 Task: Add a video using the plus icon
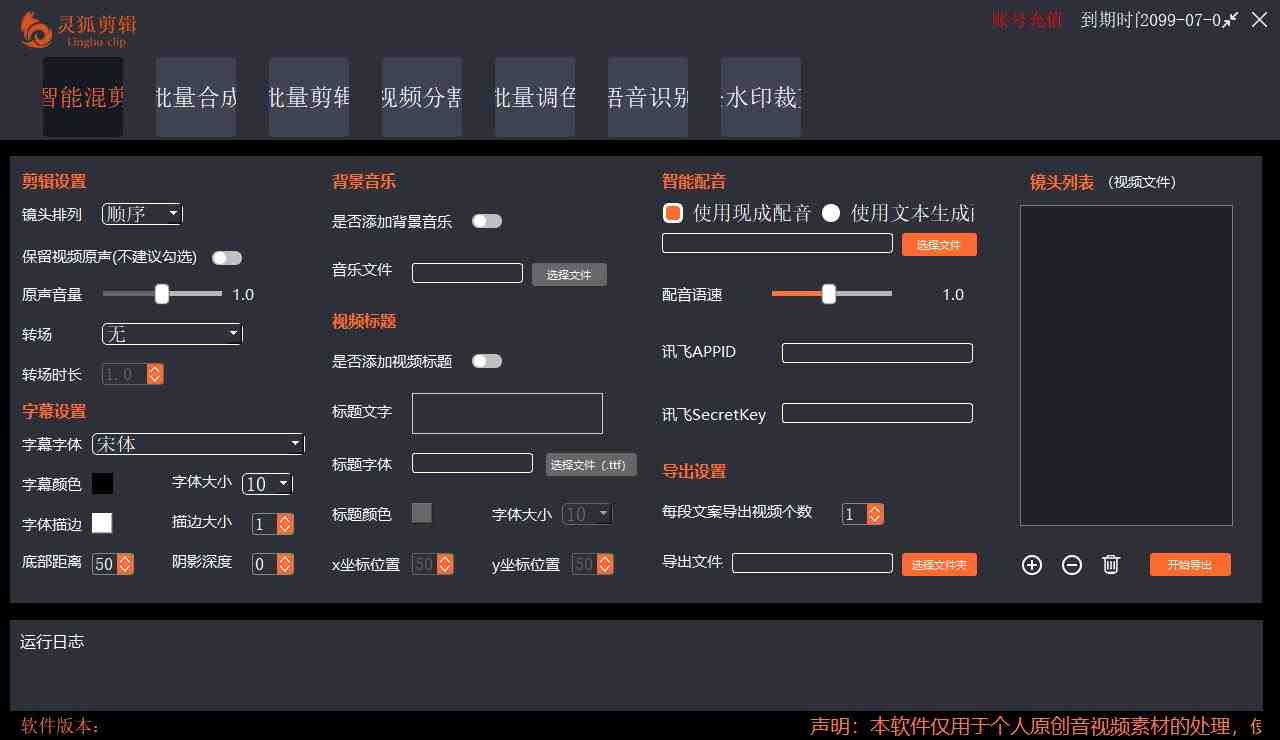(x=1031, y=564)
